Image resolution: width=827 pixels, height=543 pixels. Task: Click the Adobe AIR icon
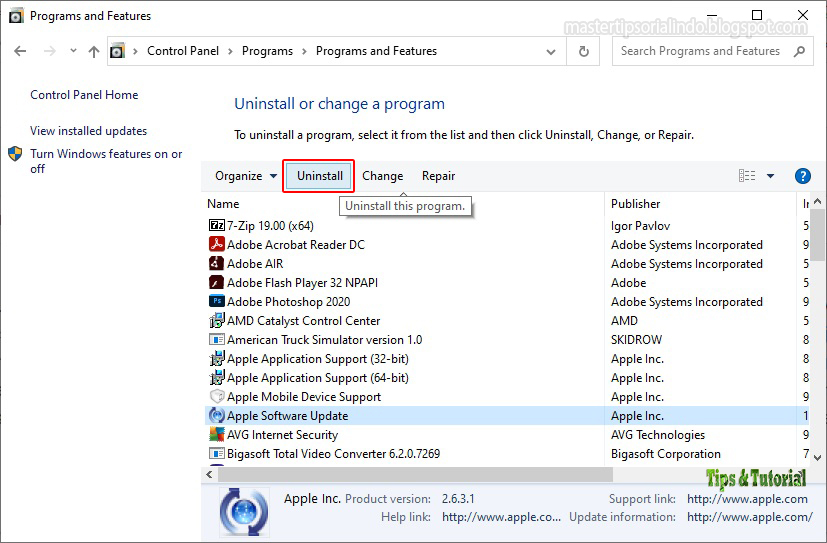click(217, 264)
